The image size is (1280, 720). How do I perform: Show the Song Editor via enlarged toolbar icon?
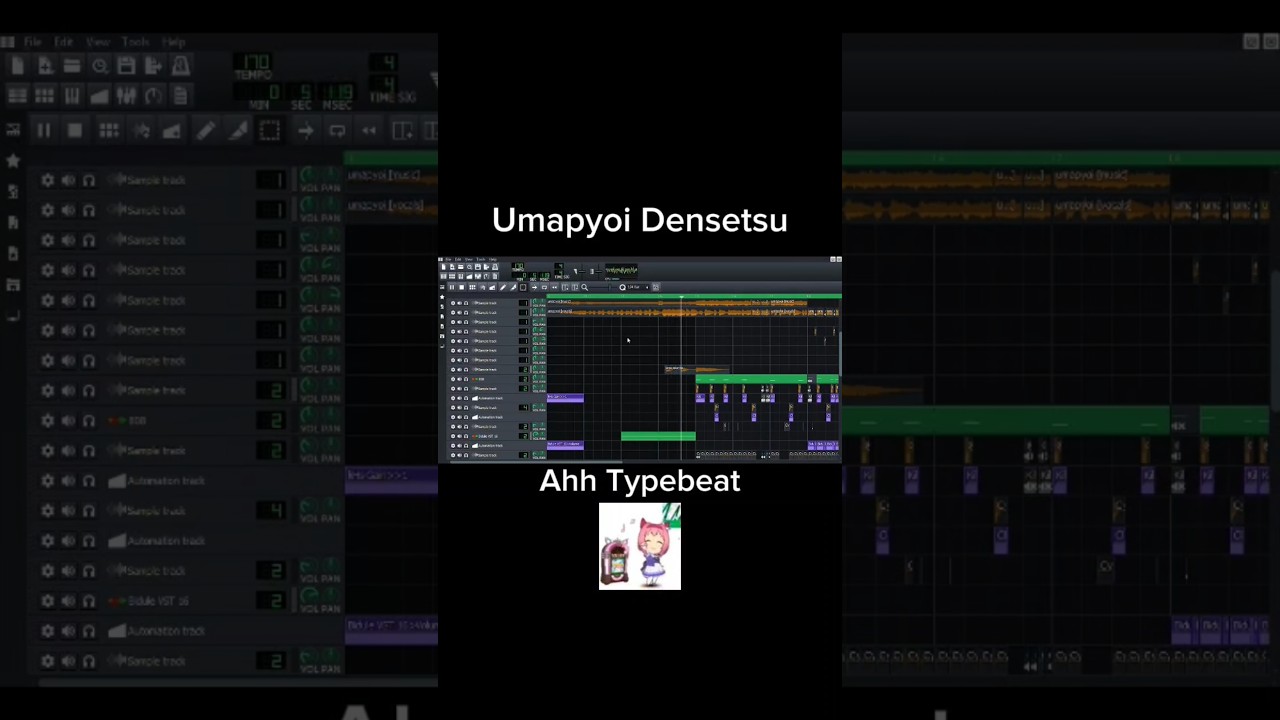18,96
